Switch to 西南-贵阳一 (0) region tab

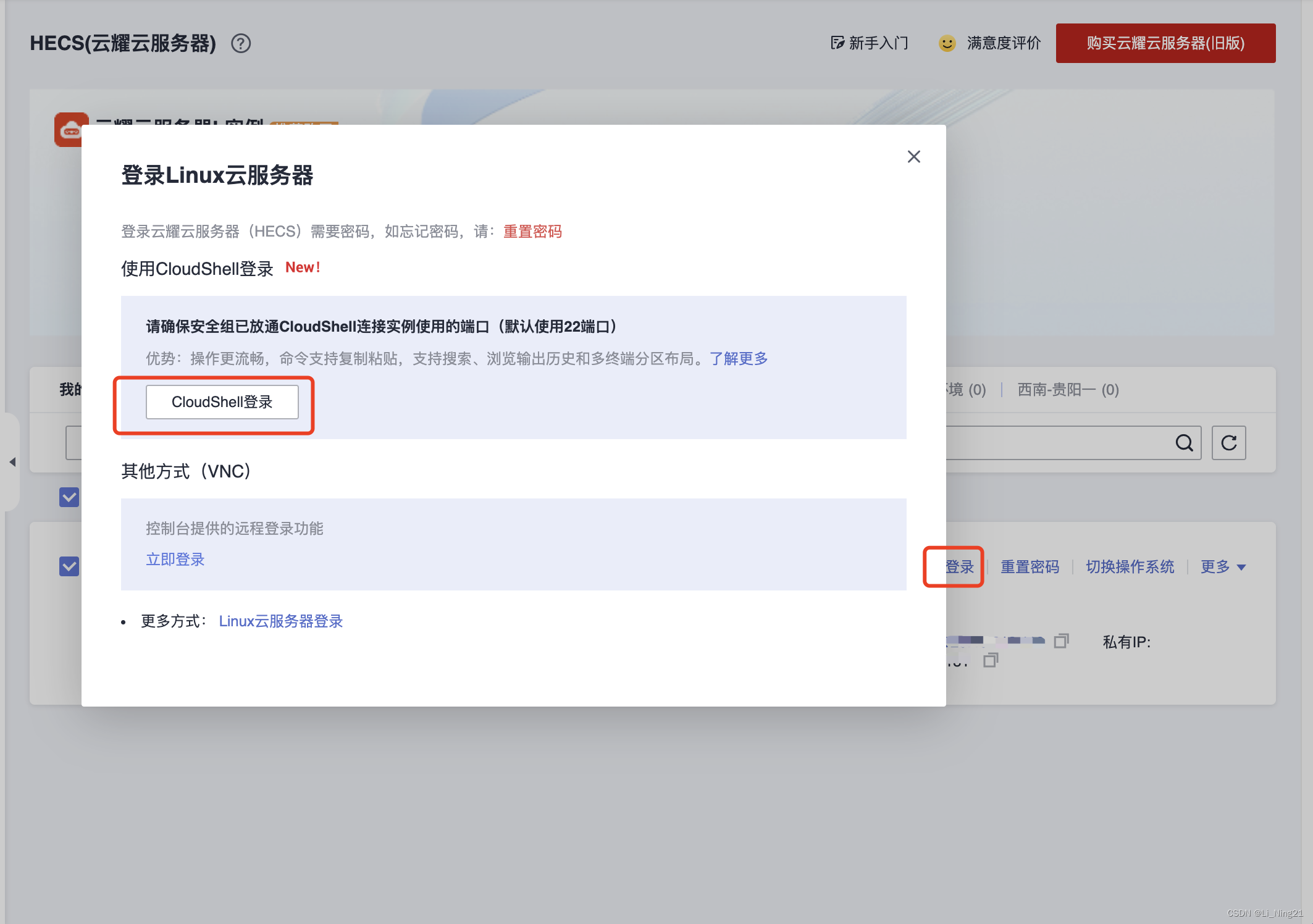point(1068,390)
